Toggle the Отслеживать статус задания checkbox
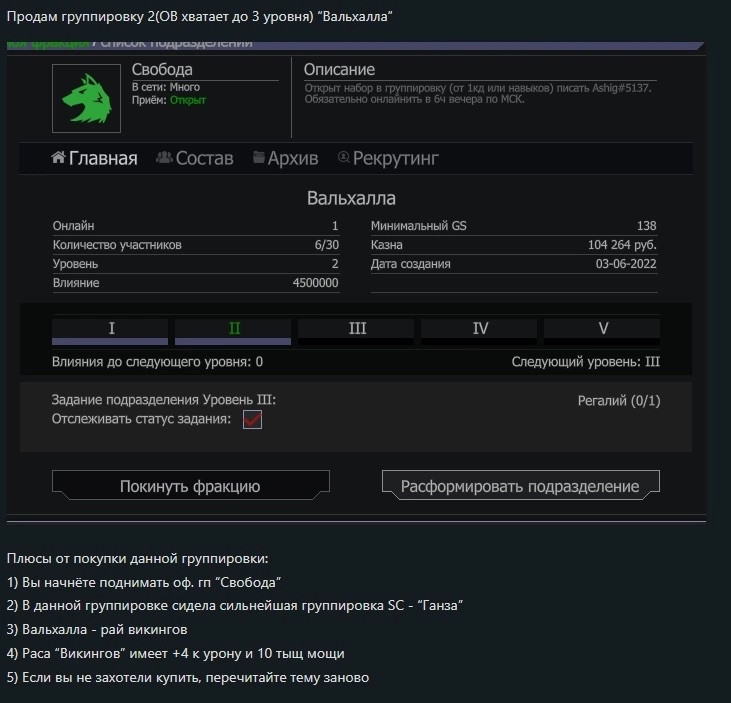The height and width of the screenshot is (703, 731). [252, 420]
